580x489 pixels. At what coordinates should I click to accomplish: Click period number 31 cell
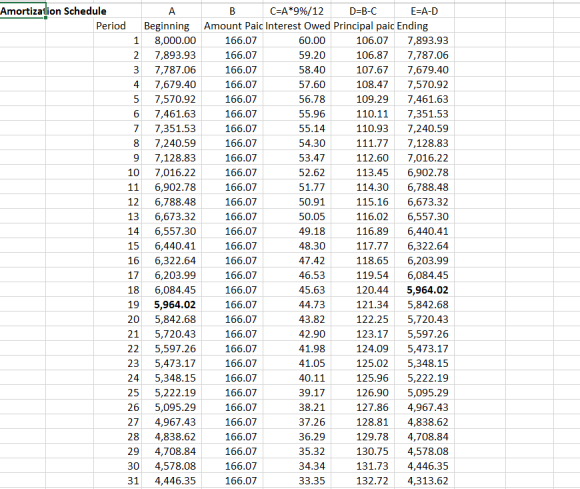point(117,481)
